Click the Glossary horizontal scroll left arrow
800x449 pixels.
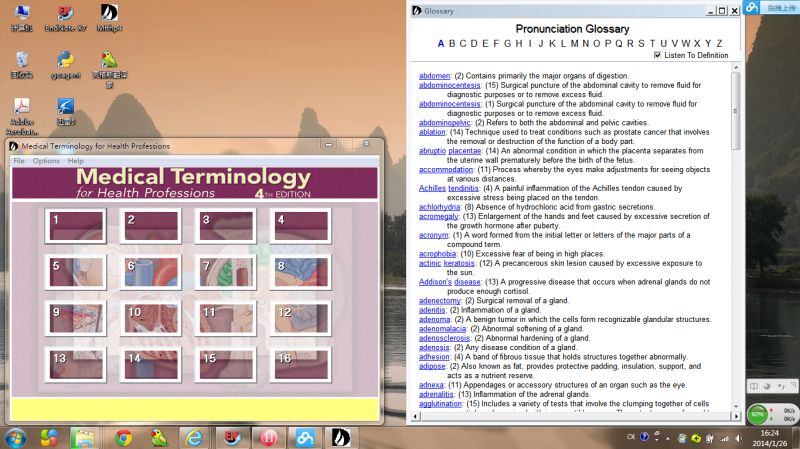415,416
